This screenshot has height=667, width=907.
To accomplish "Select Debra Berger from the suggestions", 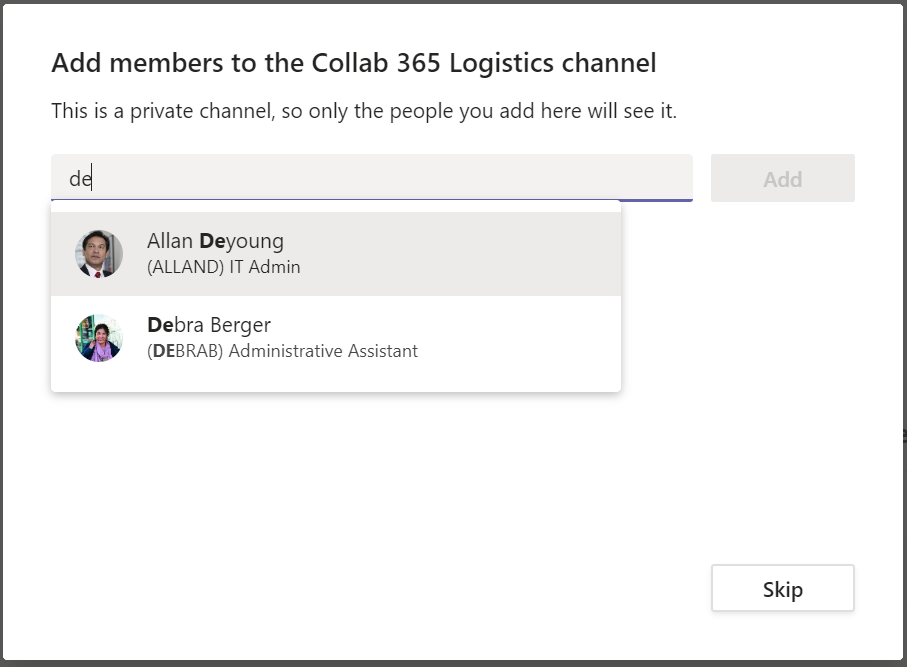I will [x=336, y=338].
